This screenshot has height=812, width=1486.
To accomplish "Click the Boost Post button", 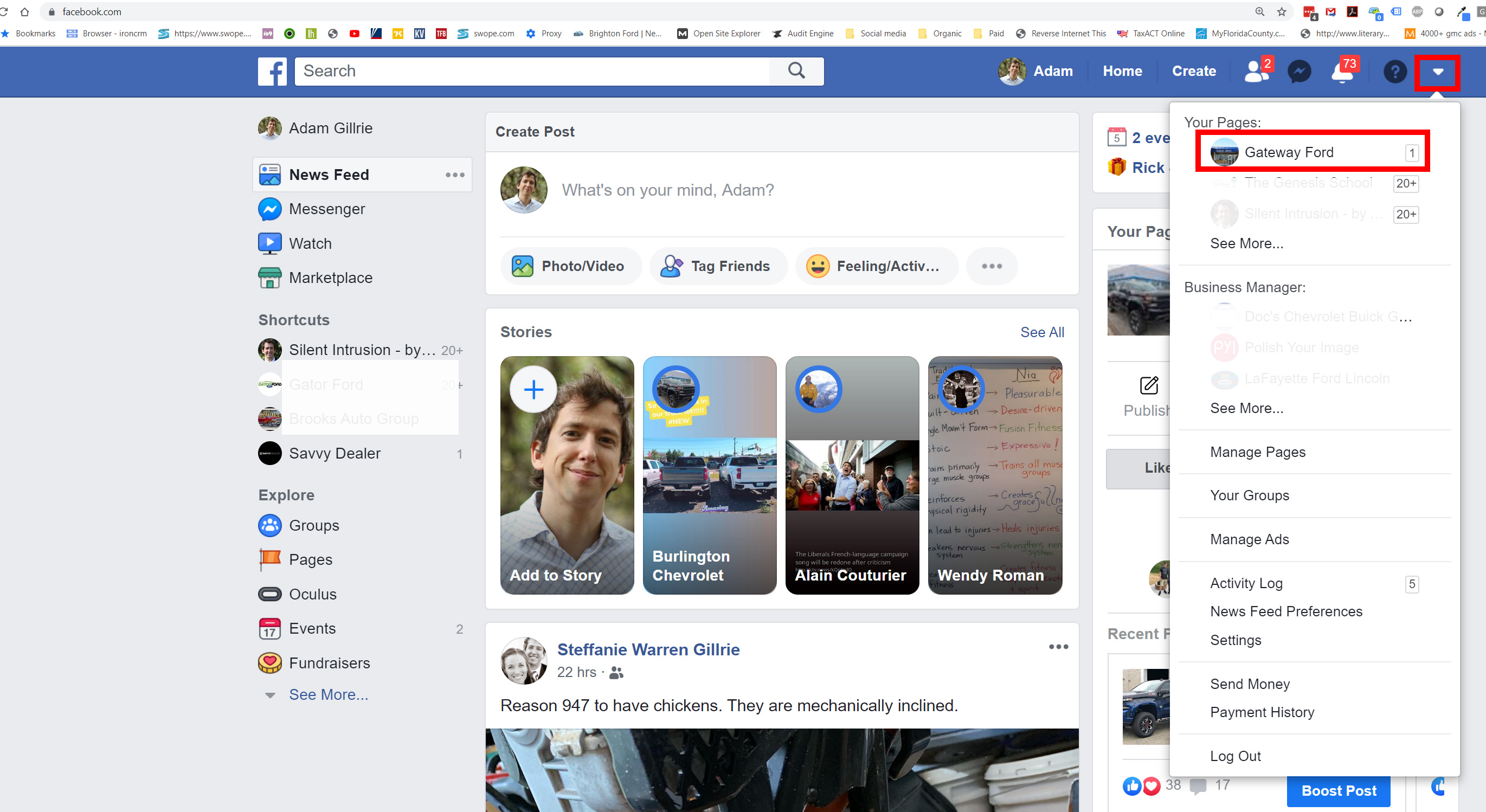I will 1339,791.
